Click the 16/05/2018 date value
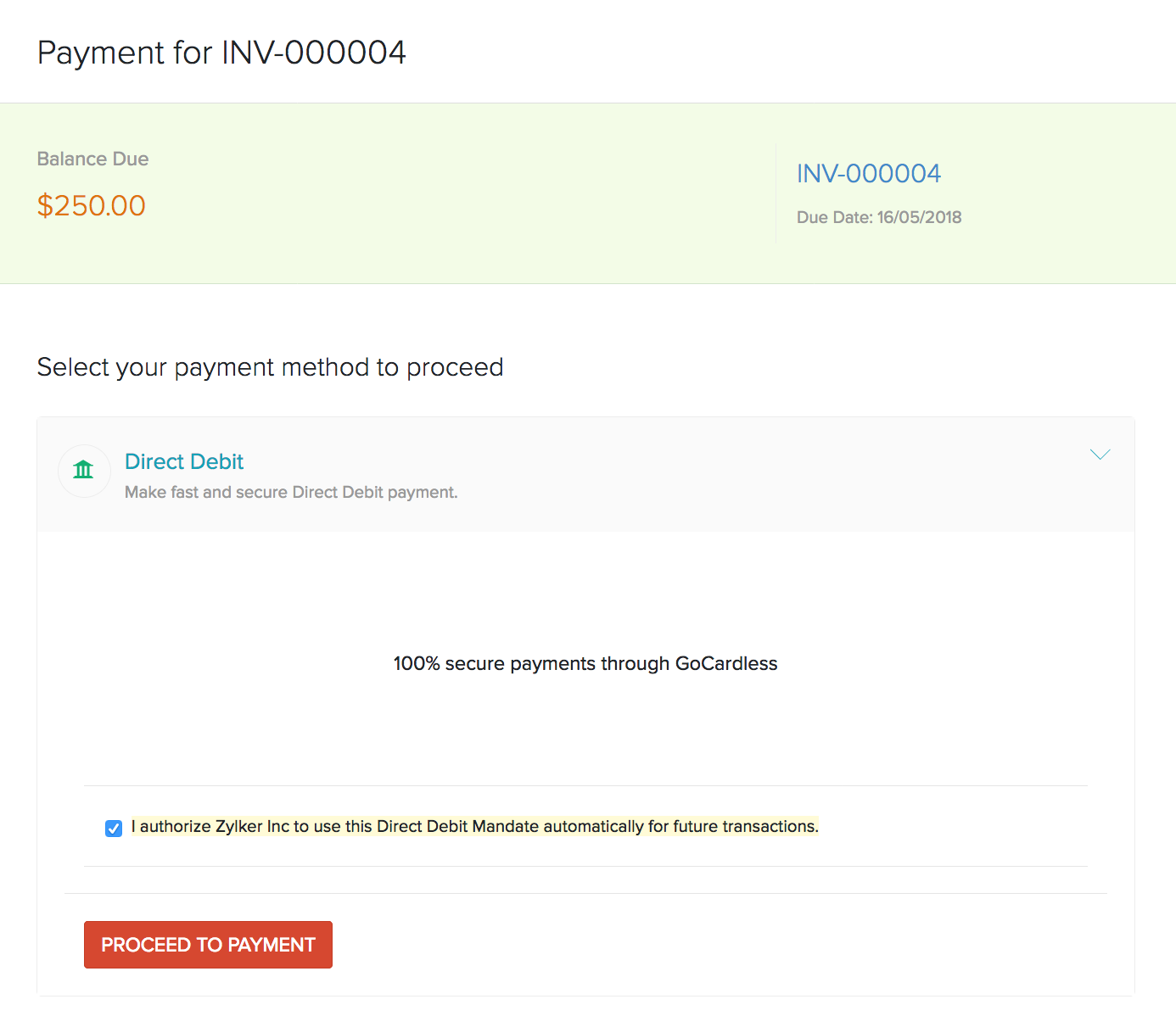 pyautogui.click(x=919, y=217)
